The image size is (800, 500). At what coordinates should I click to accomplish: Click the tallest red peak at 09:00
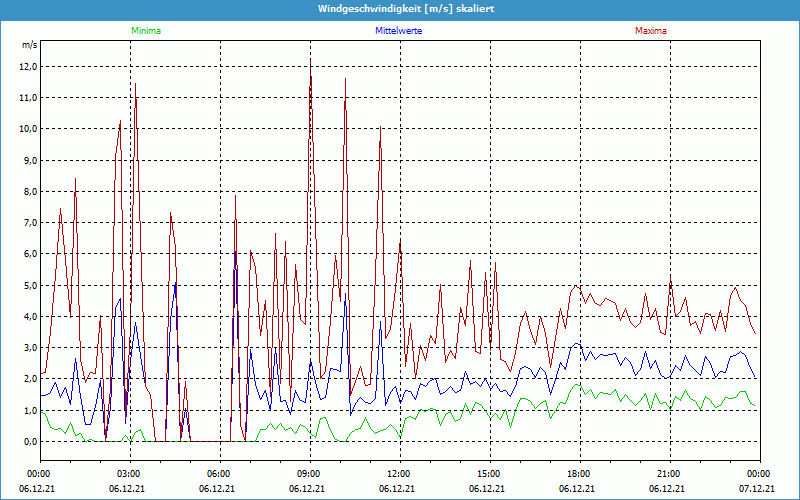point(310,62)
